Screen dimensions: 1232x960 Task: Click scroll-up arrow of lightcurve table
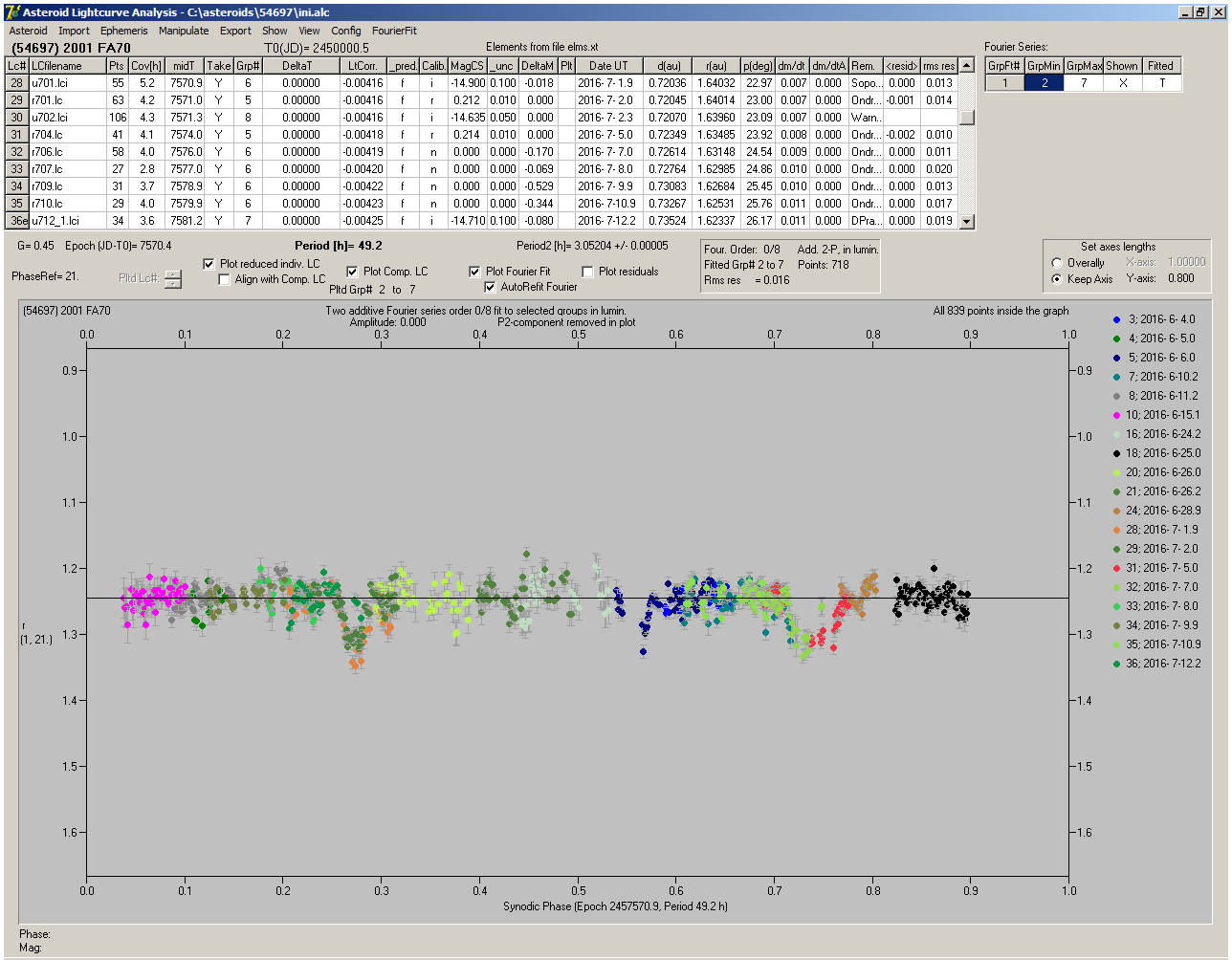pos(967,66)
